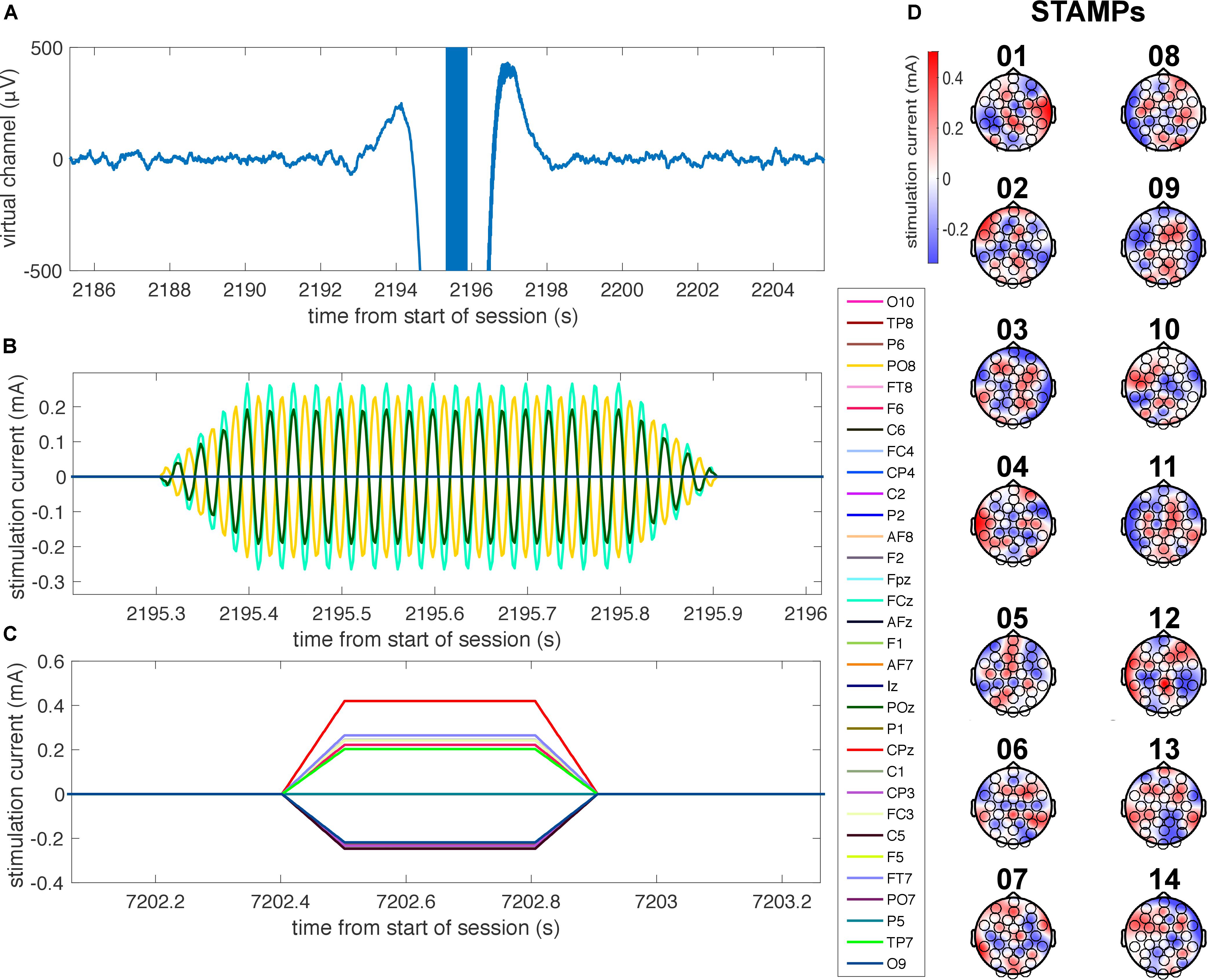1207x980 pixels.
Task: Click the 7202.6 tick label in panel C
Action: (406, 902)
